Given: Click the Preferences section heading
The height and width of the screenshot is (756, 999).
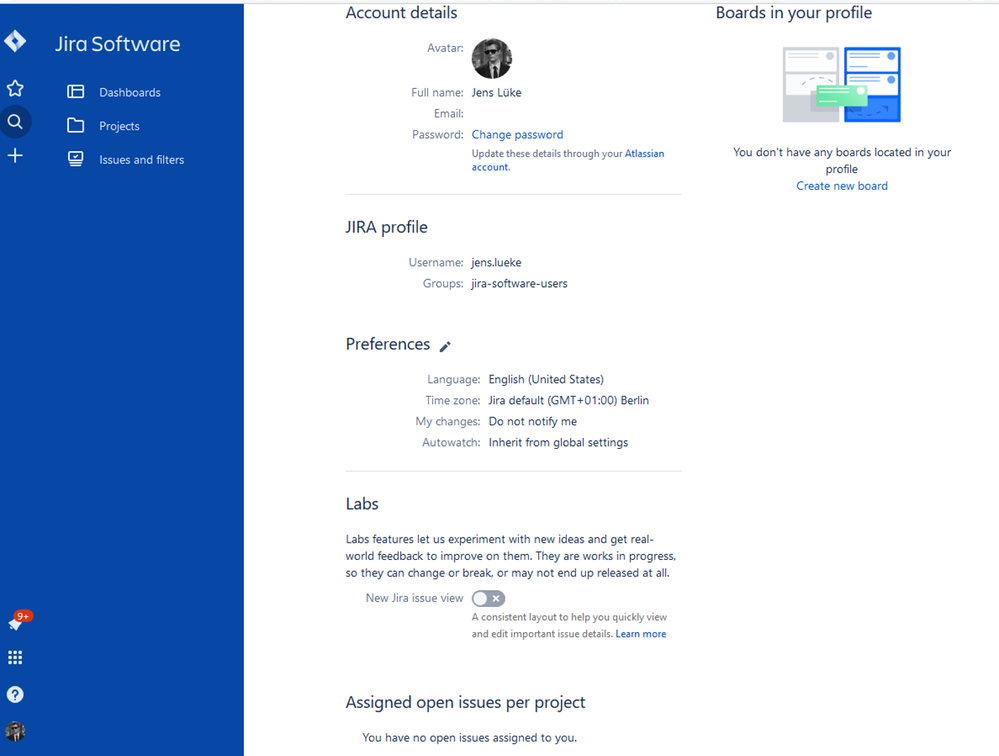Looking at the screenshot, I should 388,344.
